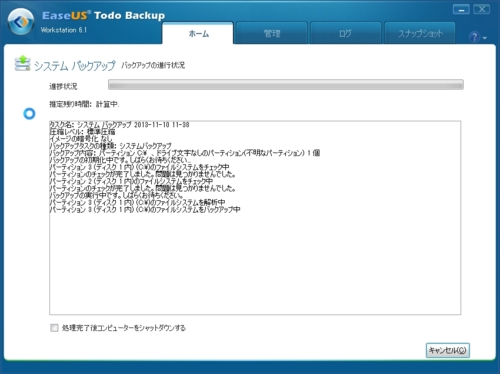Open the スナップショット tab

[420, 33]
